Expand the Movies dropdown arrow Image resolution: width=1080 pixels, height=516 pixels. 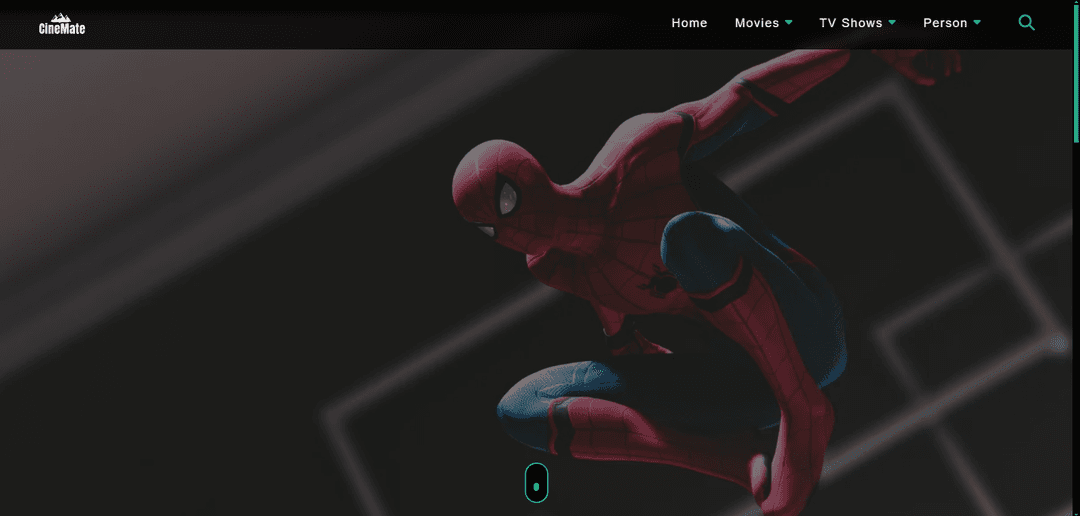789,23
